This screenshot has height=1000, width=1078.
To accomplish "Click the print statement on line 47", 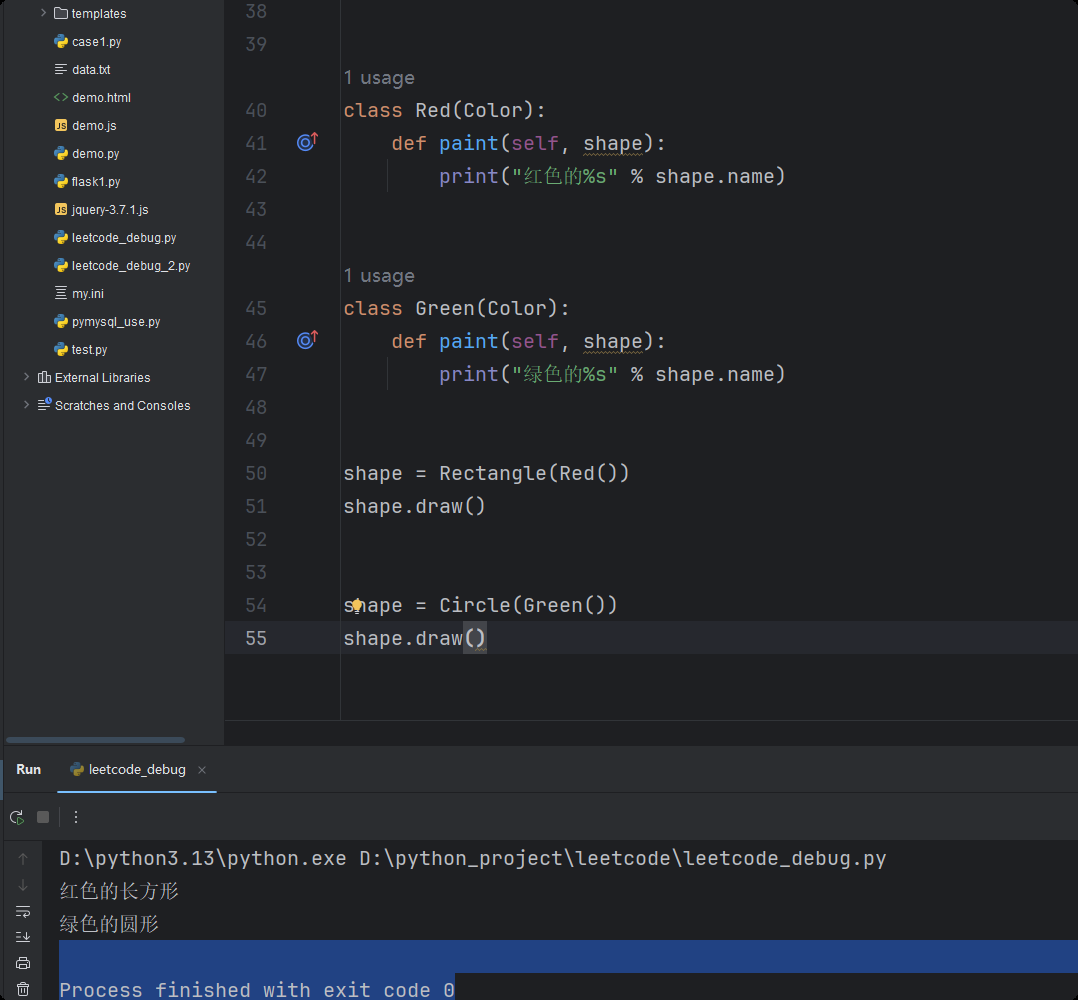I will coord(612,374).
